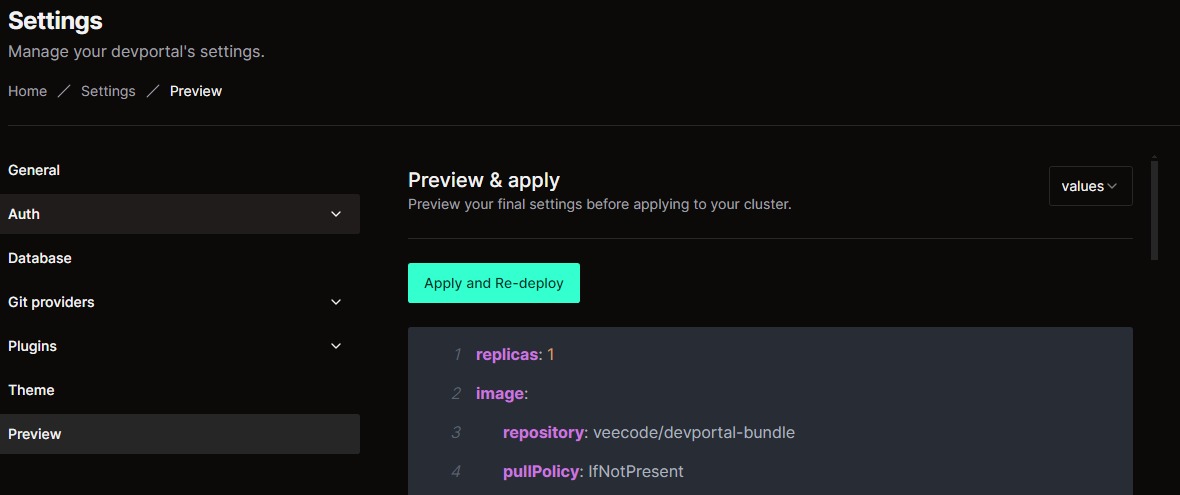
Task: Select the Auth sidebar label
Action: [x=24, y=214]
